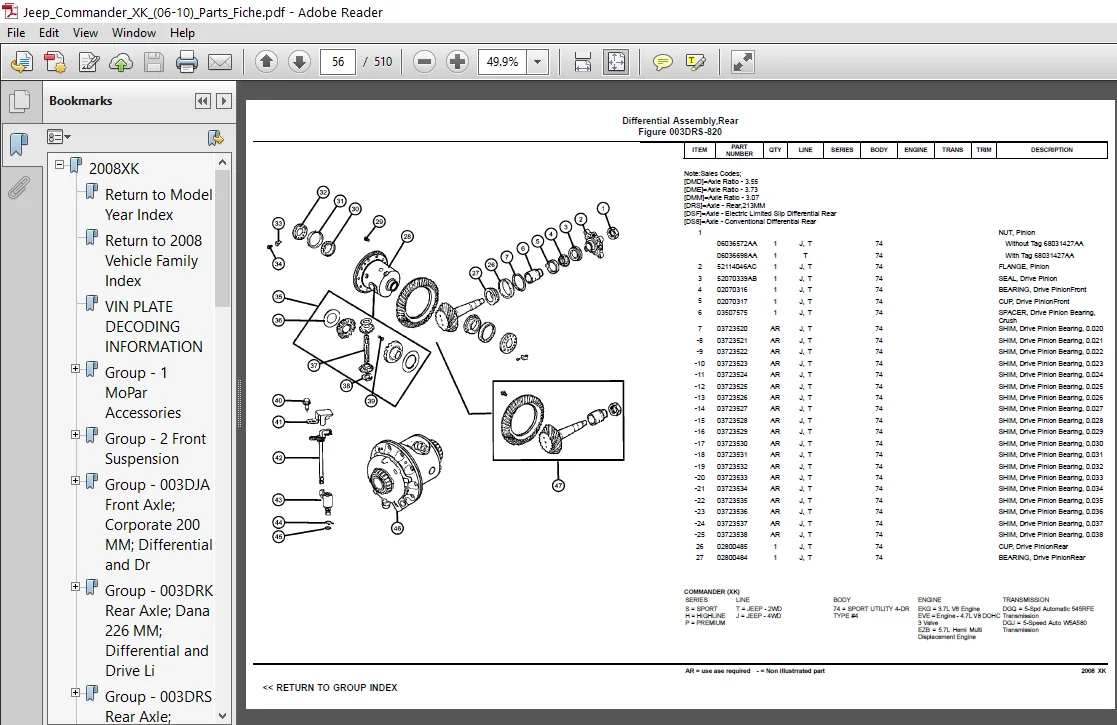The height and width of the screenshot is (725, 1117).
Task: Switch to read mode view
Action: coord(742,63)
